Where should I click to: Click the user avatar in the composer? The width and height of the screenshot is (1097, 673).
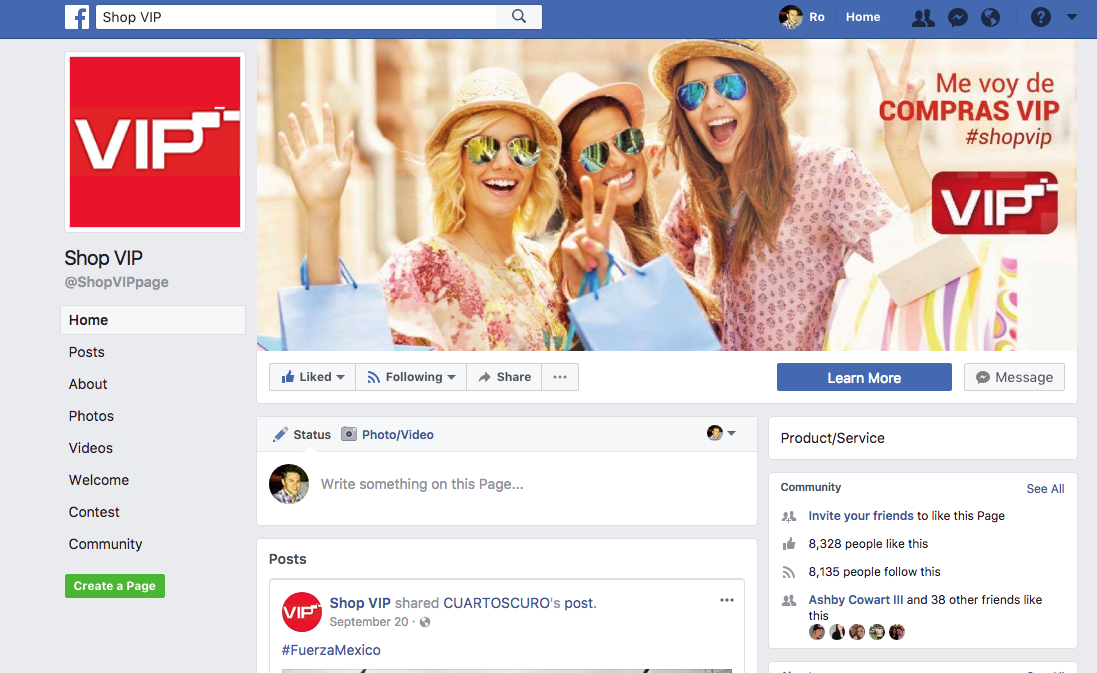(289, 484)
